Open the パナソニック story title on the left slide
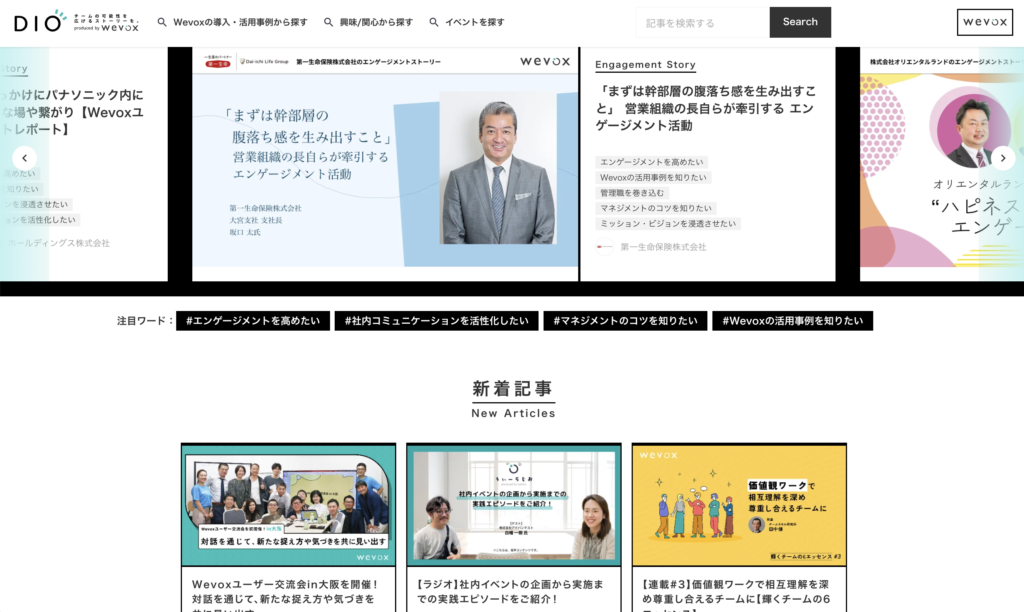The width and height of the screenshot is (1024, 612). point(73,112)
